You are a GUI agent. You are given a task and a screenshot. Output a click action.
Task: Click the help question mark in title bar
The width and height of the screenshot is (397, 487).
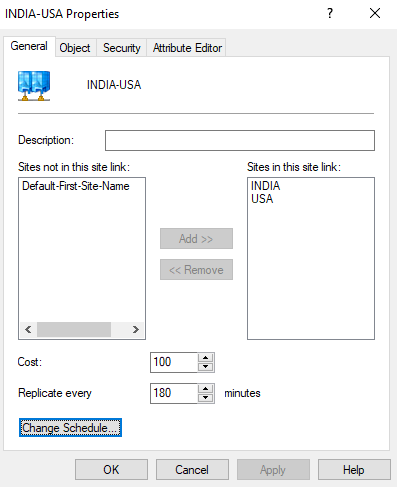tap(330, 13)
